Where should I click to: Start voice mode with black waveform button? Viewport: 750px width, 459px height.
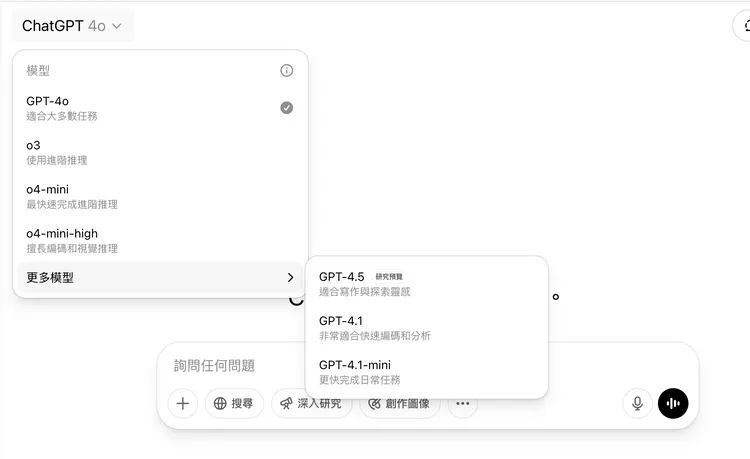click(x=673, y=404)
